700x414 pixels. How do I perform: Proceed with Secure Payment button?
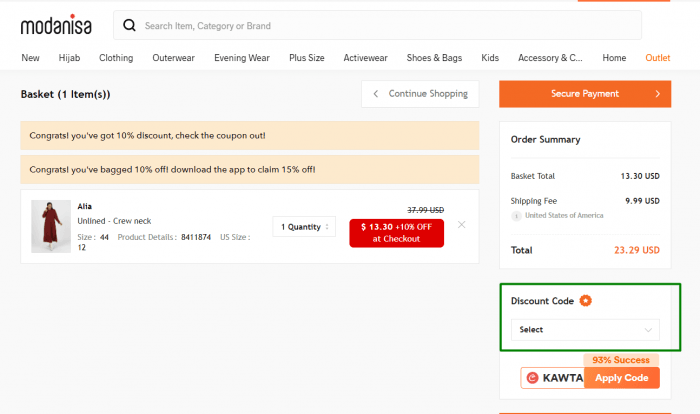[585, 94]
